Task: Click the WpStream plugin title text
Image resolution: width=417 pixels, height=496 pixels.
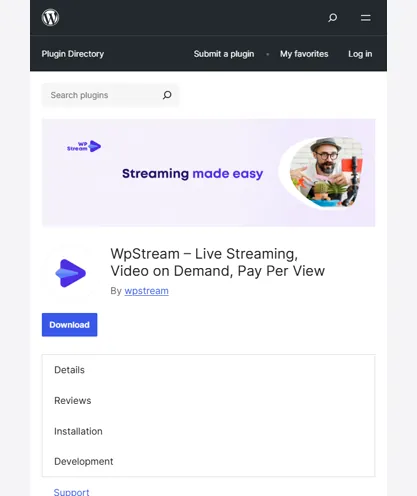Action: [217, 262]
